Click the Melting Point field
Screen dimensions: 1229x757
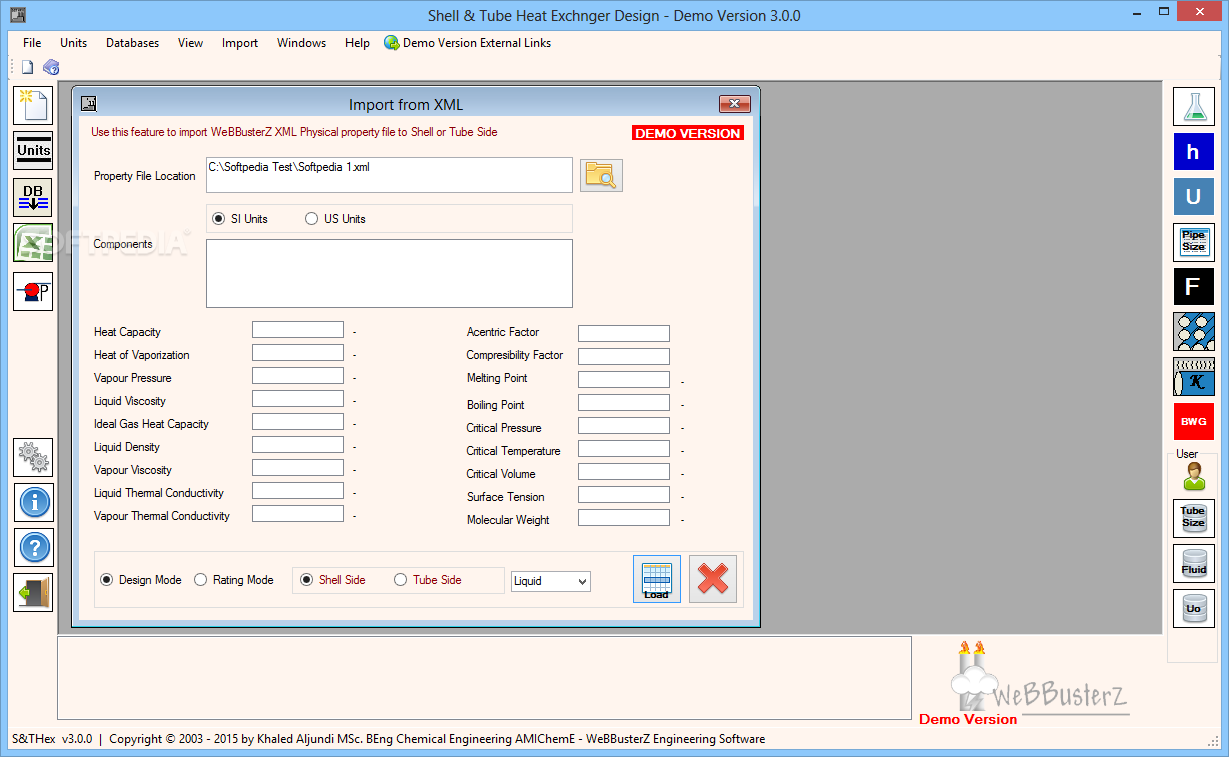(x=624, y=380)
